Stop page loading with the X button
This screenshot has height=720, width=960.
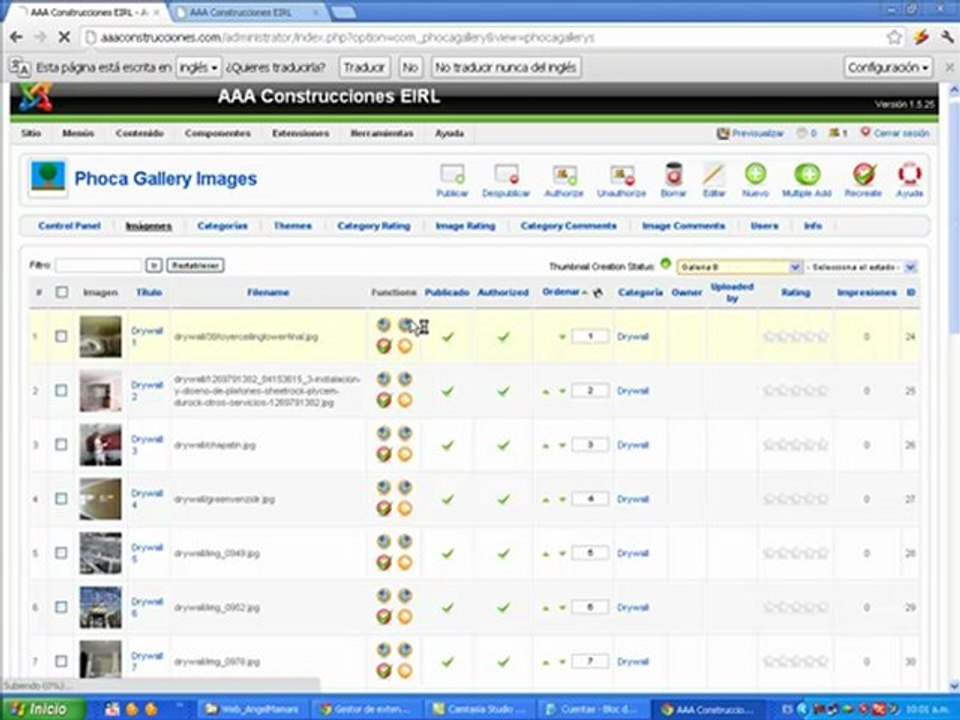pyautogui.click(x=64, y=37)
